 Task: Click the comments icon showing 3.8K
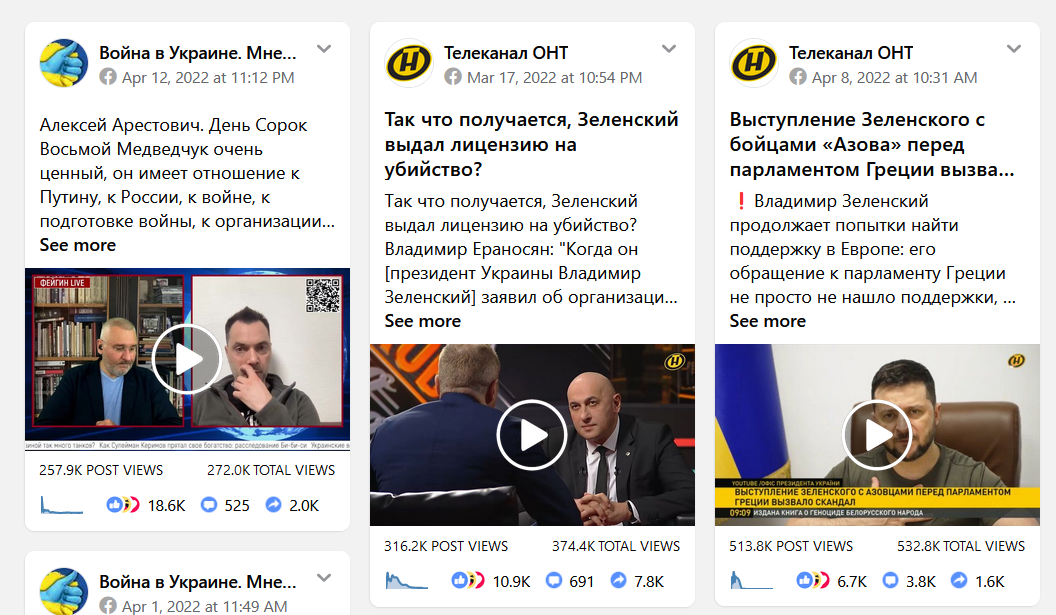point(890,580)
